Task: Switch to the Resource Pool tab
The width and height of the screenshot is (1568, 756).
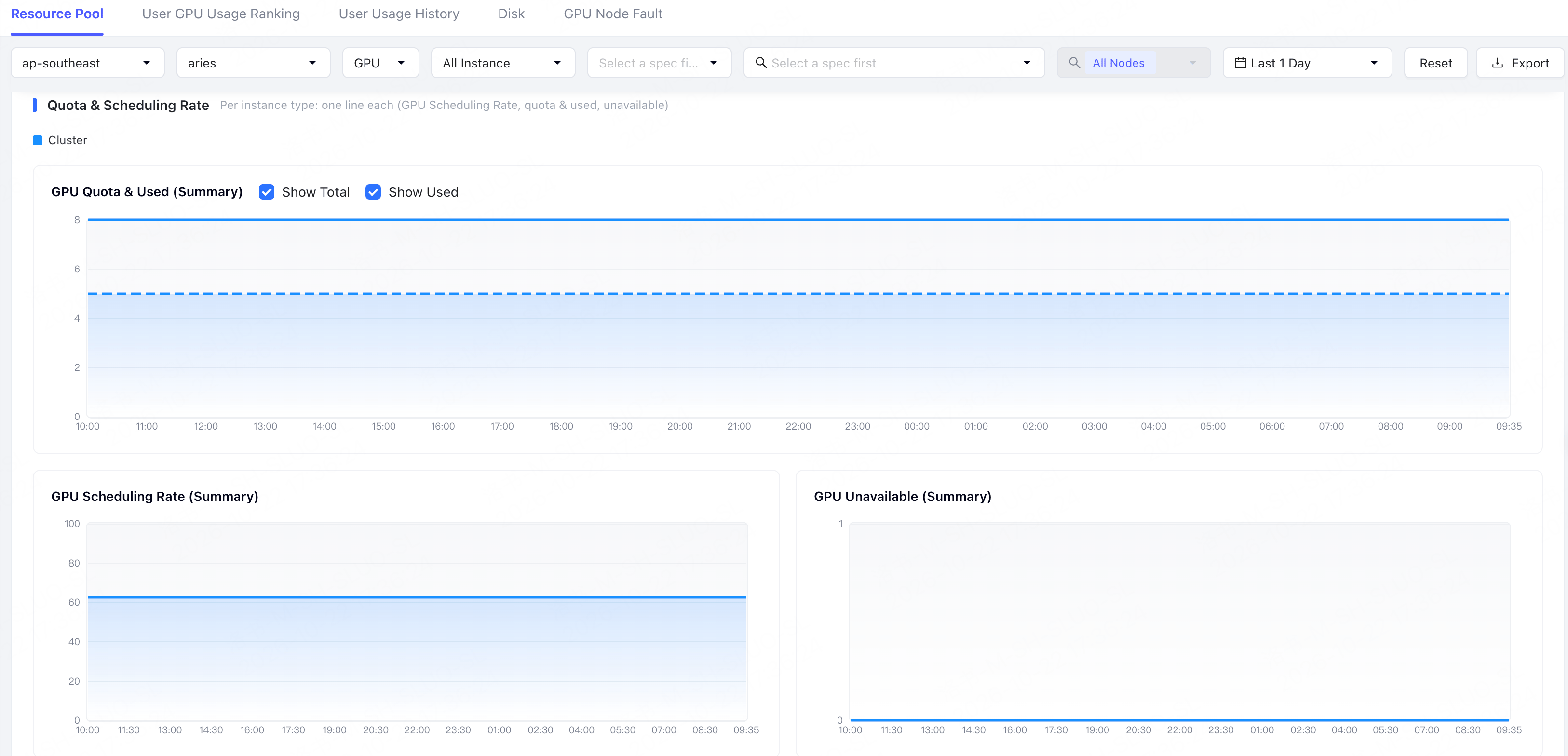Action: tap(56, 13)
